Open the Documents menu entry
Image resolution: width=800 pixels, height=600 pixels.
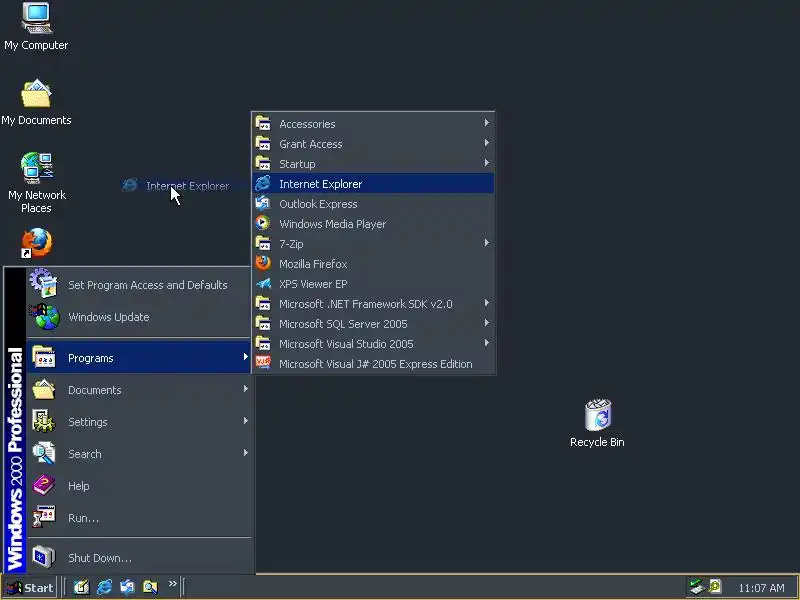point(139,390)
